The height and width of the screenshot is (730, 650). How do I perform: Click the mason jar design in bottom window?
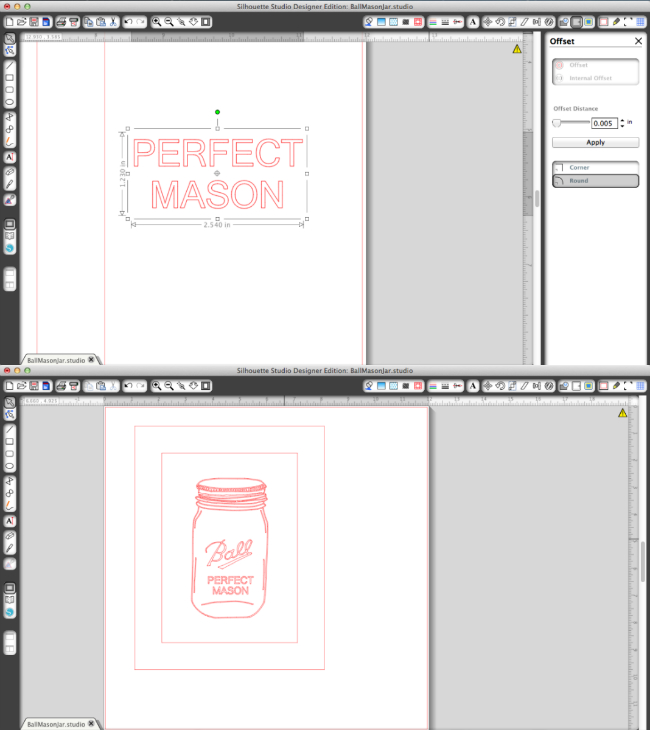230,548
